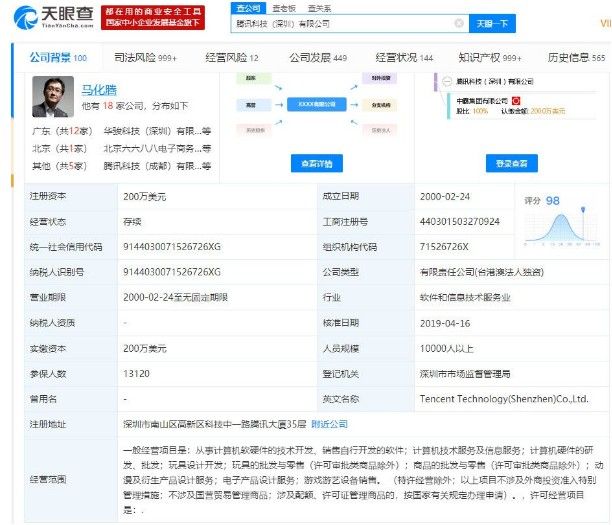
Task: Click the 附近公司 link
Action: pos(329,424)
